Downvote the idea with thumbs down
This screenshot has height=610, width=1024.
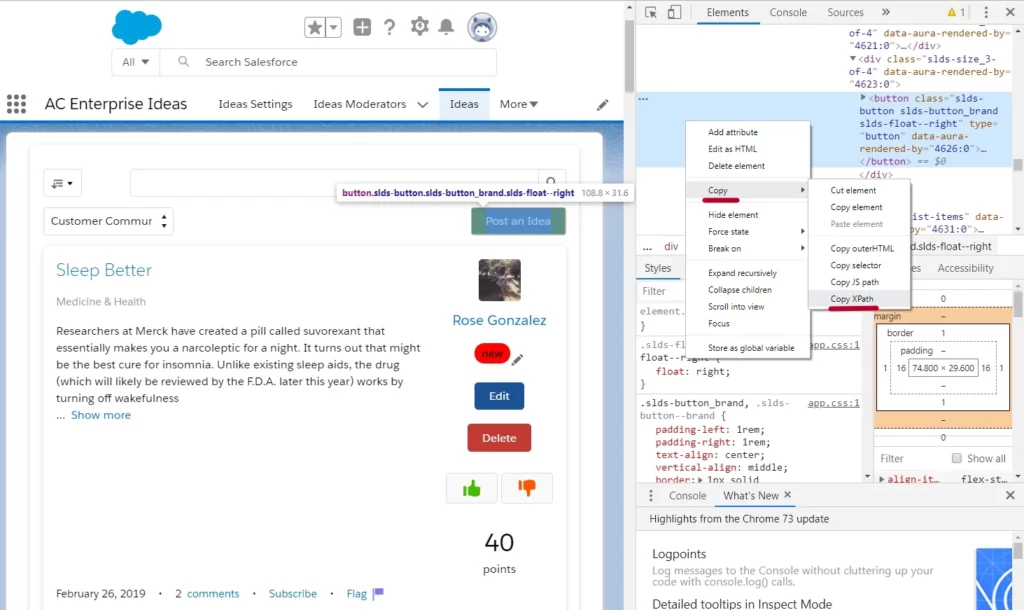coord(527,488)
